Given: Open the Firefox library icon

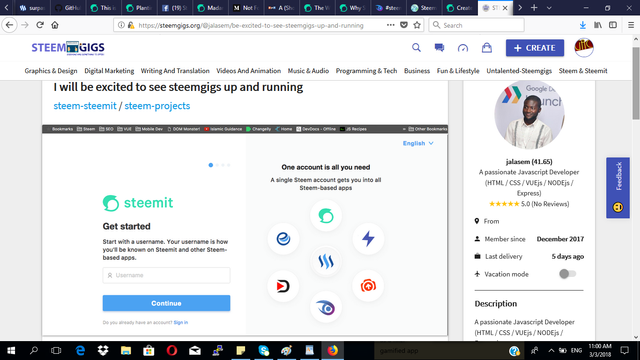Looking at the screenshot, I should coord(598,25).
